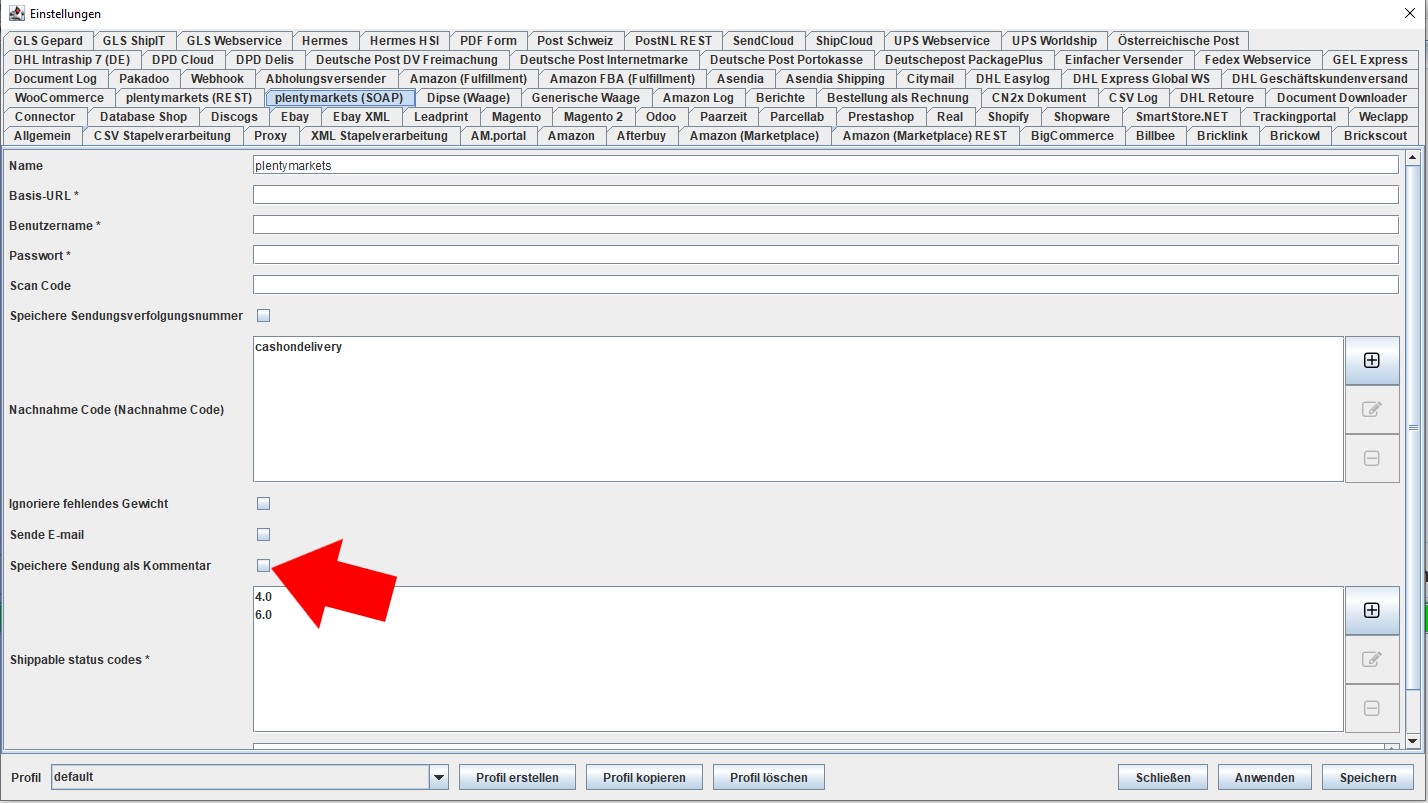Open the DHL Geschäftskundenversand tab
The image size is (1428, 803).
(x=1319, y=79)
